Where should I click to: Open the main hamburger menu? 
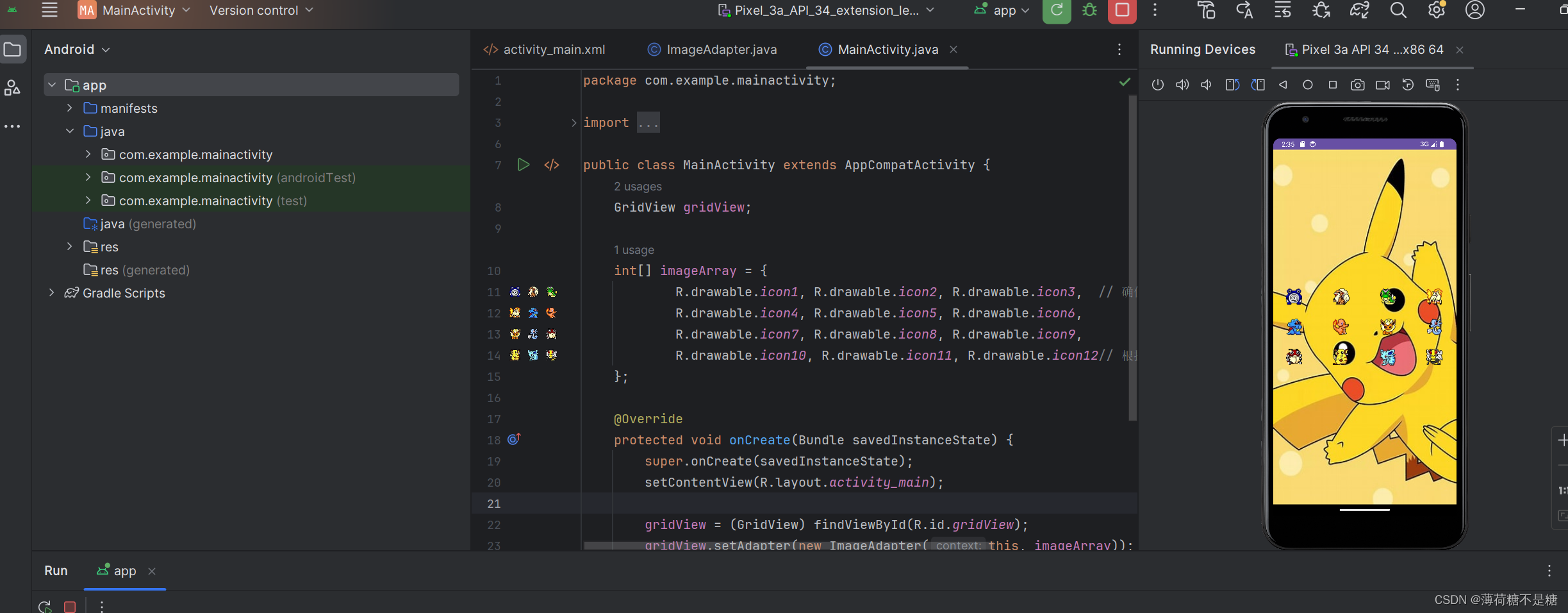click(49, 10)
